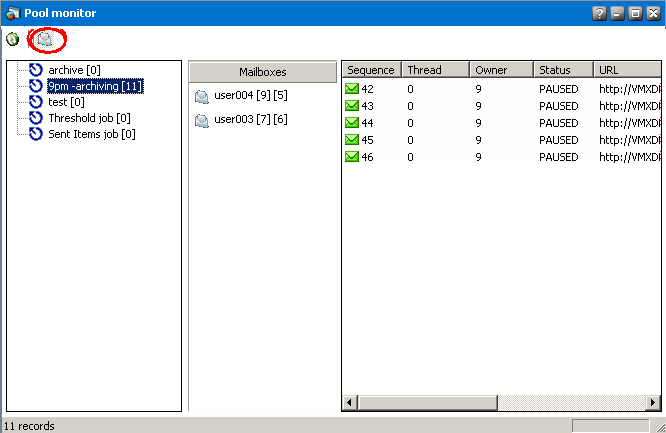Click PAUSED status in row 42
Viewport: 666px width, 433px height.
tap(559, 89)
